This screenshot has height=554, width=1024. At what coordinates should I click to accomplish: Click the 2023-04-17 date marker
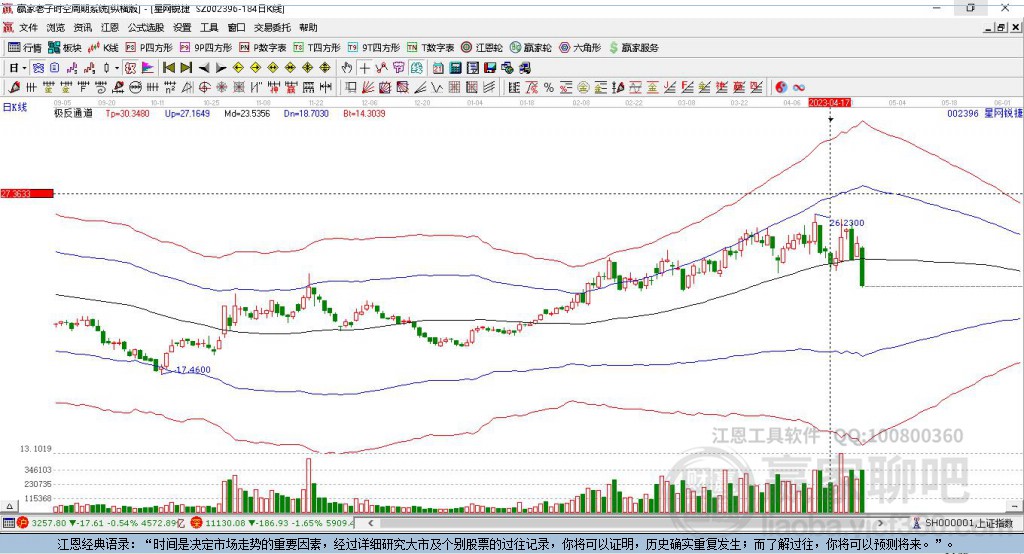(829, 102)
